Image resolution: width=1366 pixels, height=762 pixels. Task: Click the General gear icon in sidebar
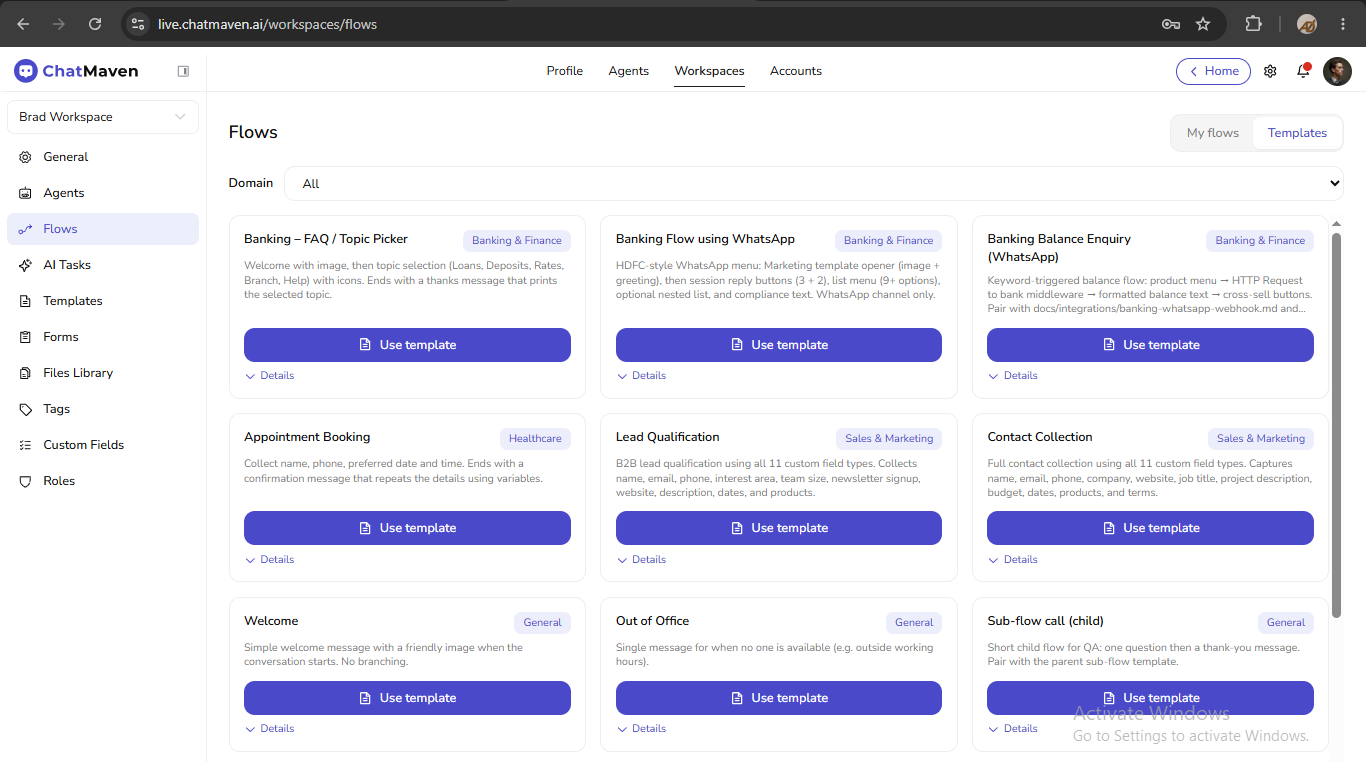(25, 157)
